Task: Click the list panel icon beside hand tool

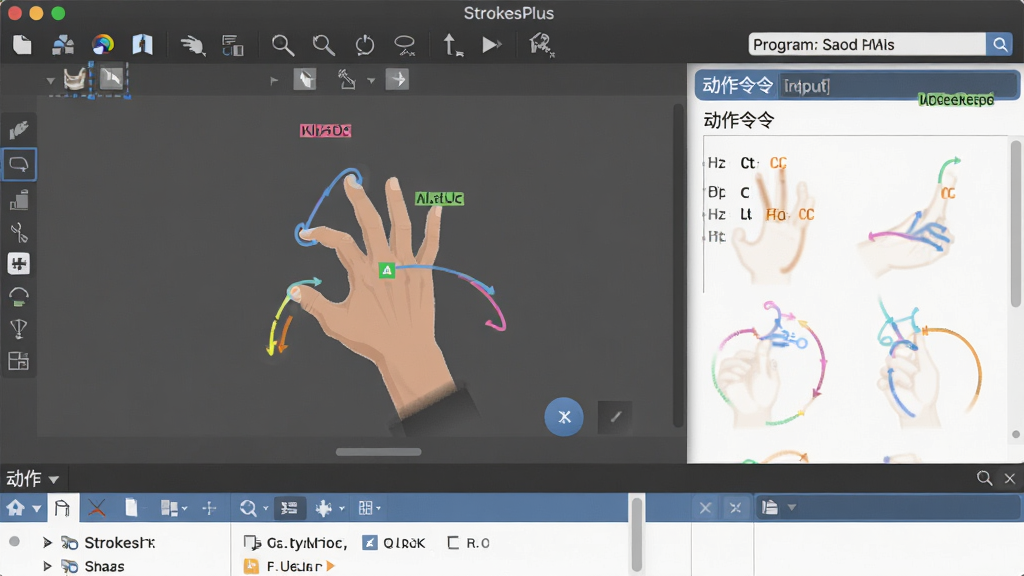Action: pyautogui.click(x=232, y=45)
